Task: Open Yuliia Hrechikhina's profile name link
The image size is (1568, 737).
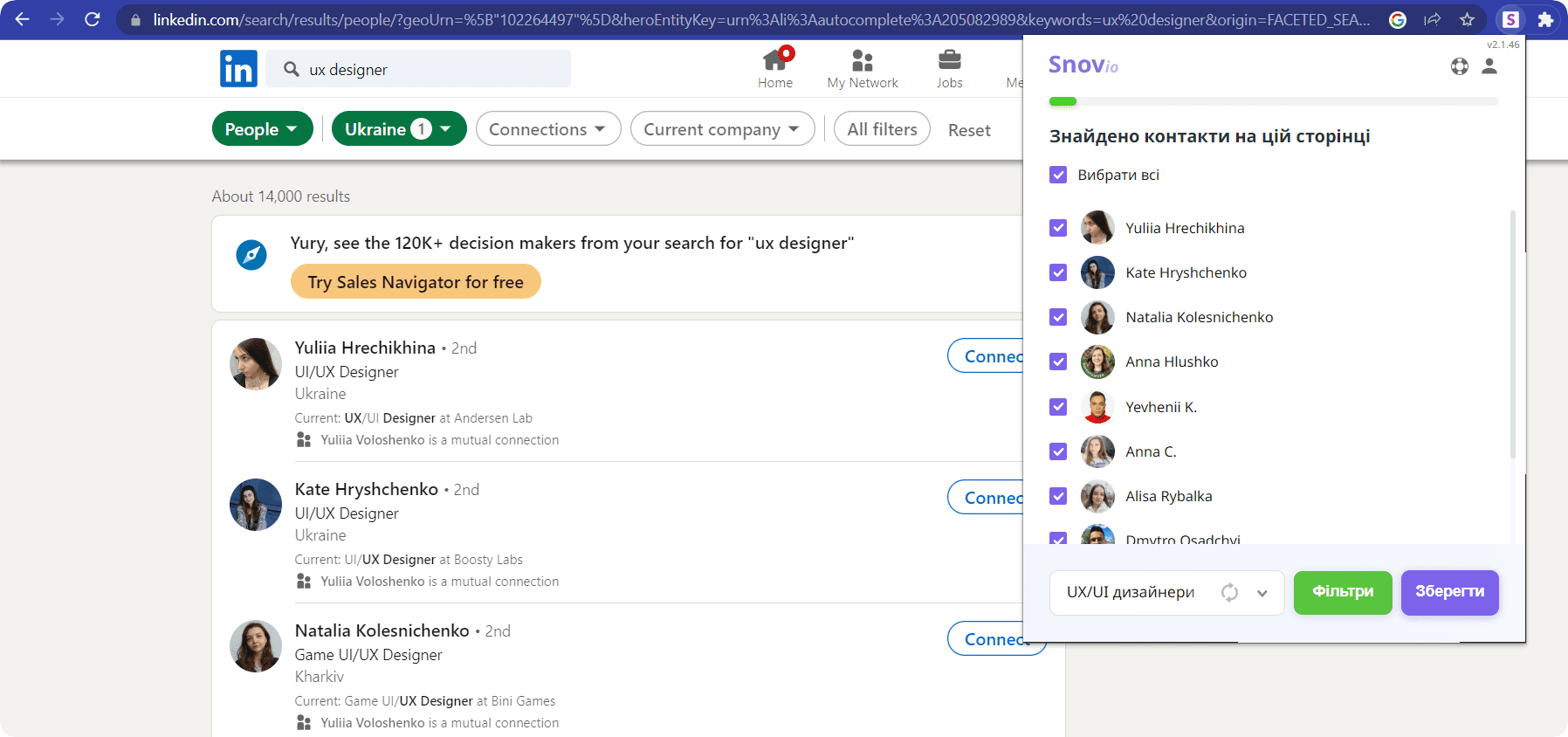Action: pyautogui.click(x=365, y=348)
